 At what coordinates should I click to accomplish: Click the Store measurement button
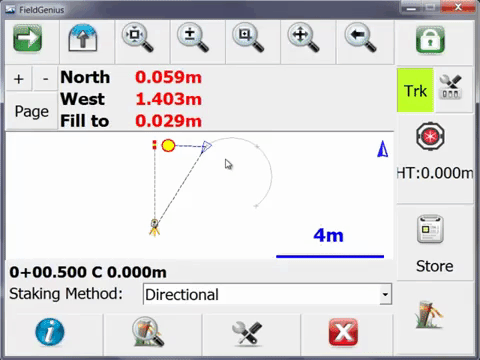(434, 244)
